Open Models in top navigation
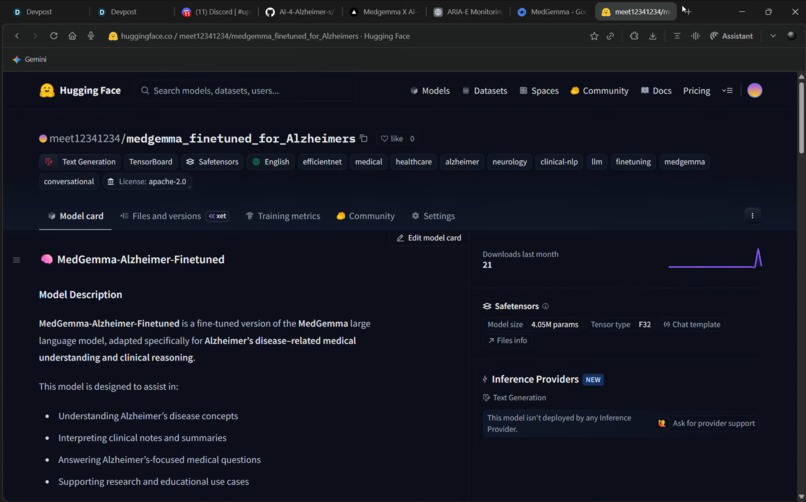Viewport: 806px width, 502px height. pos(430,90)
